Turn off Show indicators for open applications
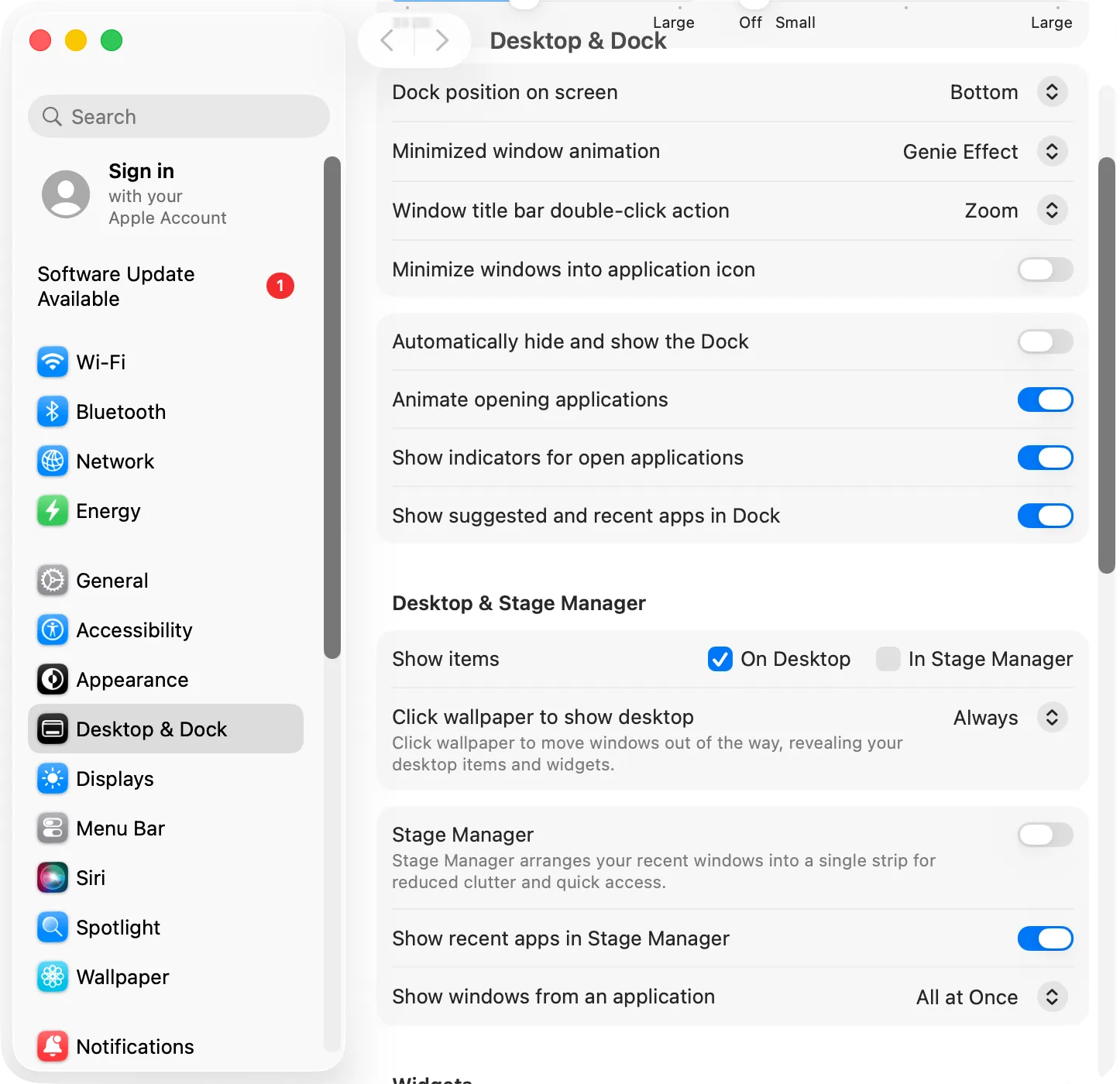Screen dimensions: 1120x1084 point(1045,458)
